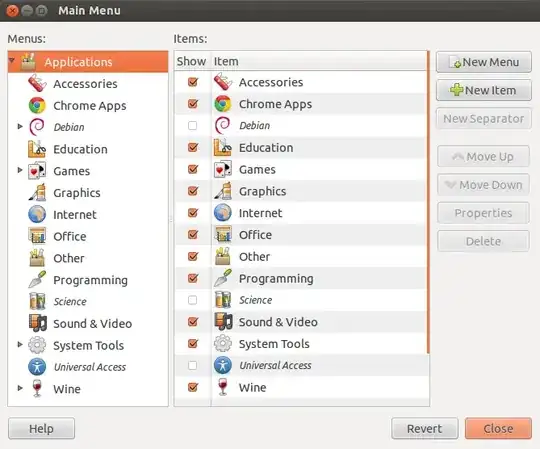The height and width of the screenshot is (449, 540).
Task: Click the Chrome Apps icon in Menus tree
Action: tap(37, 105)
